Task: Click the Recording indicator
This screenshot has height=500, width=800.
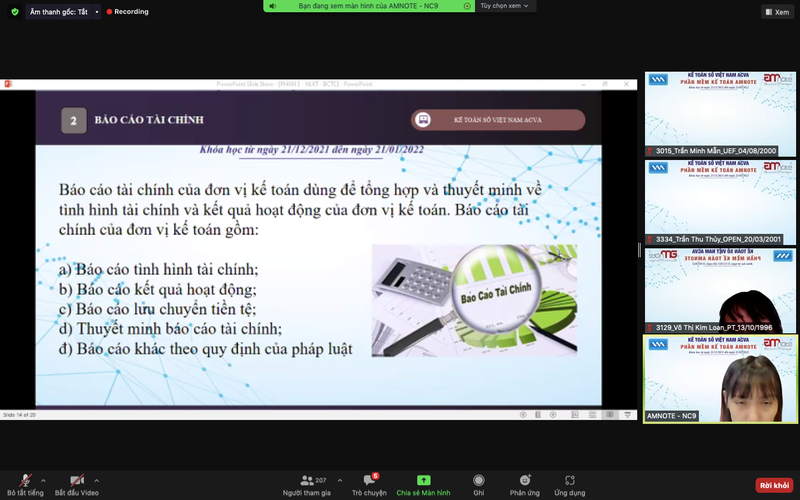Action: pyautogui.click(x=126, y=12)
